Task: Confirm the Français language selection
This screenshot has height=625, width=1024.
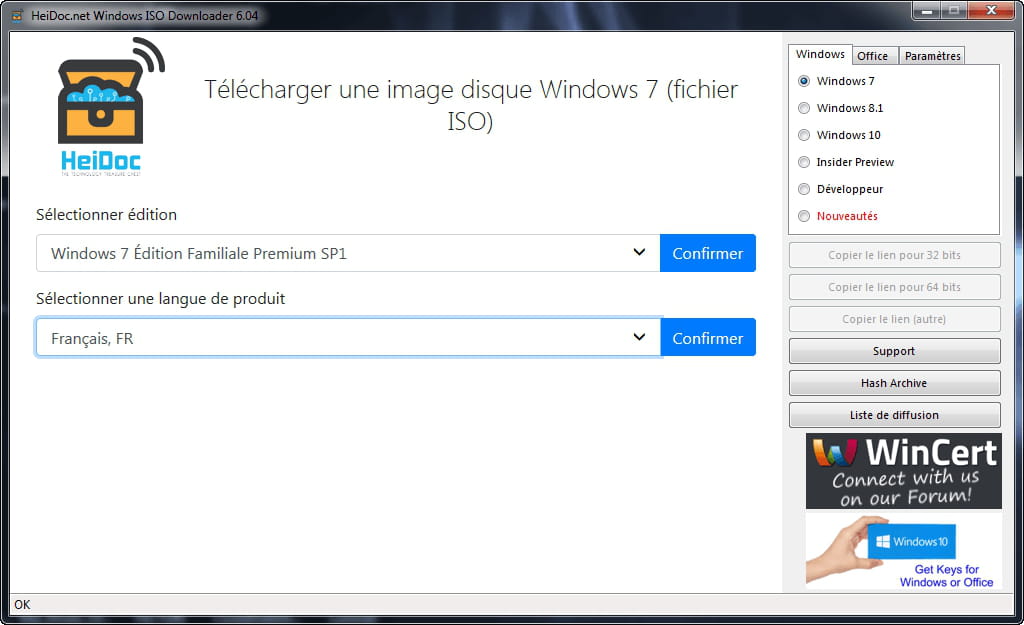Action: (708, 338)
